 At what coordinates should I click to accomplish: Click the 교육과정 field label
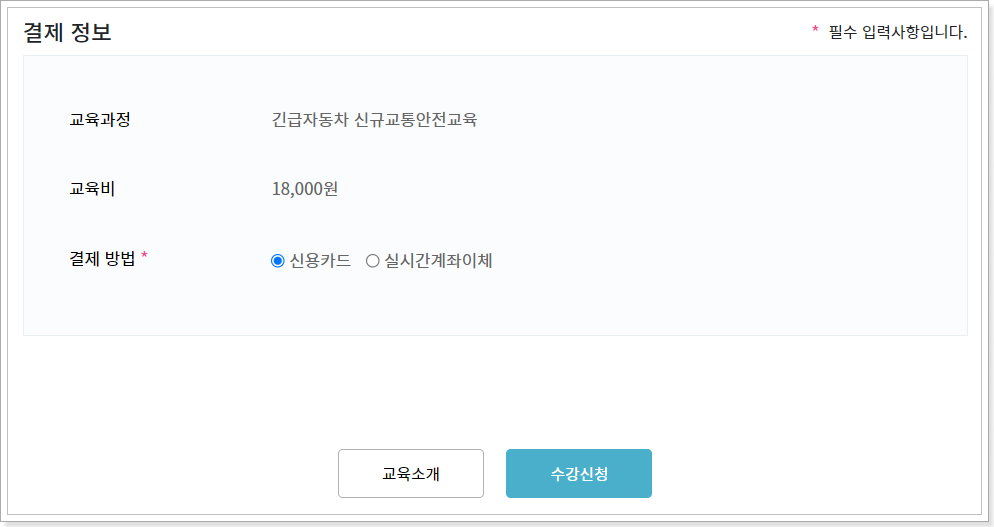(100, 119)
